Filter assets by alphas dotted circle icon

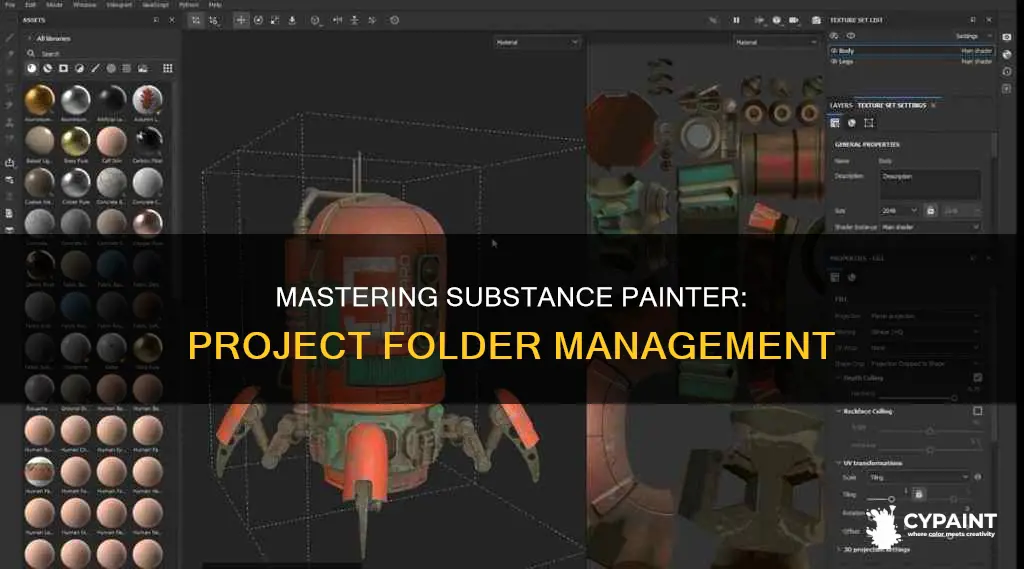pos(111,68)
